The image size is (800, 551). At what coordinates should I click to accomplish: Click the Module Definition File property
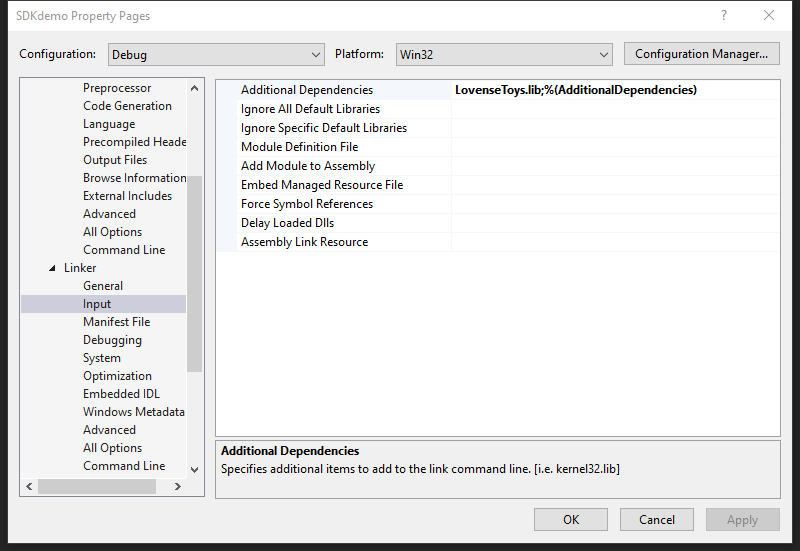click(x=299, y=147)
